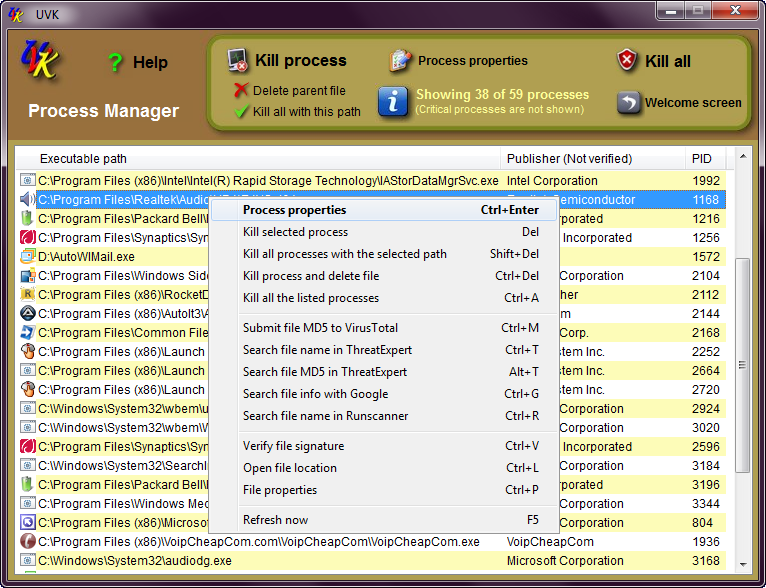Image resolution: width=766 pixels, height=588 pixels.
Task: Search file info with Google
Action: 384,394
